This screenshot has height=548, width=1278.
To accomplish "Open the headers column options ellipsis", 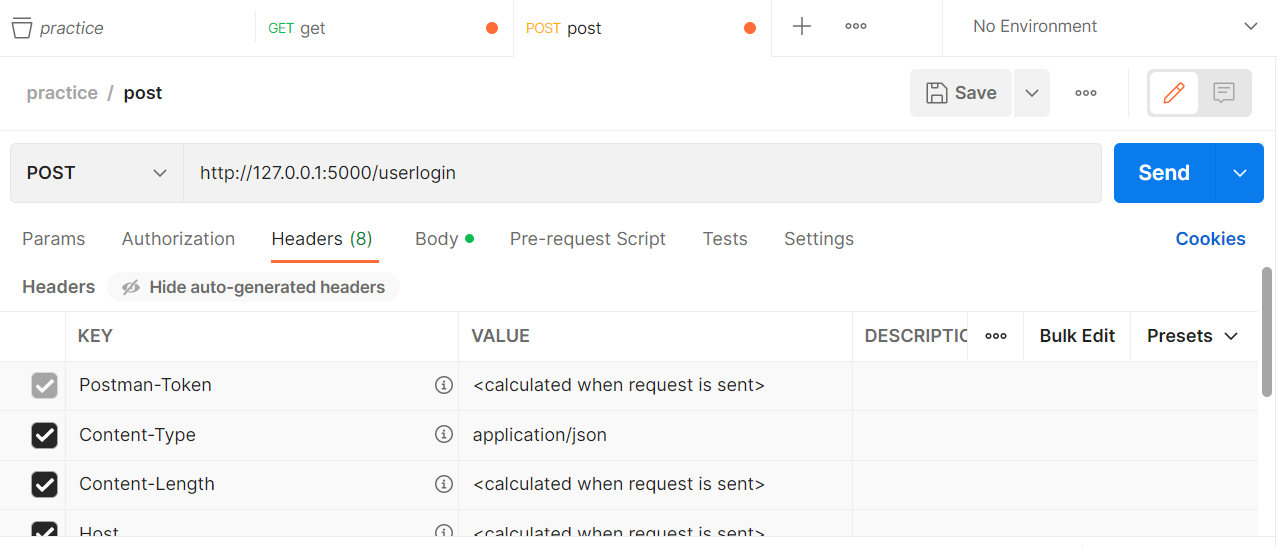I will click(996, 336).
